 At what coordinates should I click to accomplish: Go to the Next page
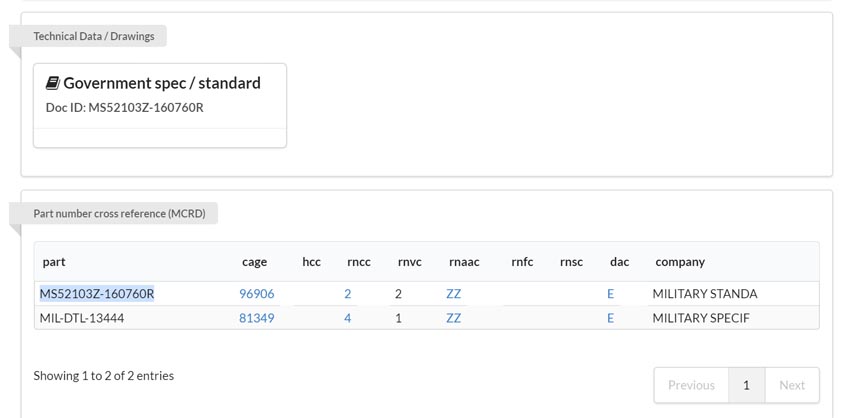pos(792,385)
